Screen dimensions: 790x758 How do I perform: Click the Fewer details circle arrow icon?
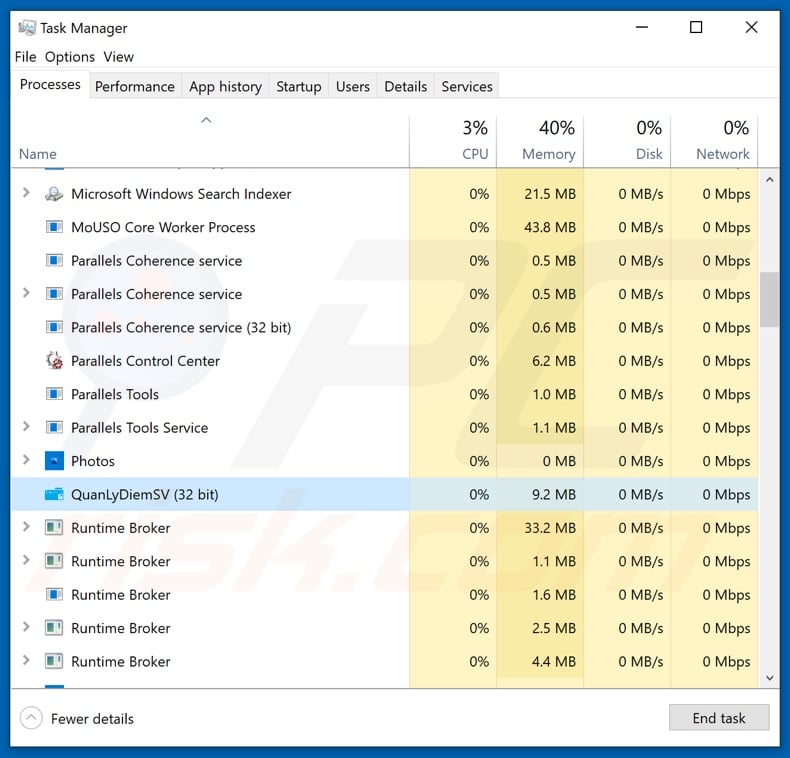pos(31,718)
